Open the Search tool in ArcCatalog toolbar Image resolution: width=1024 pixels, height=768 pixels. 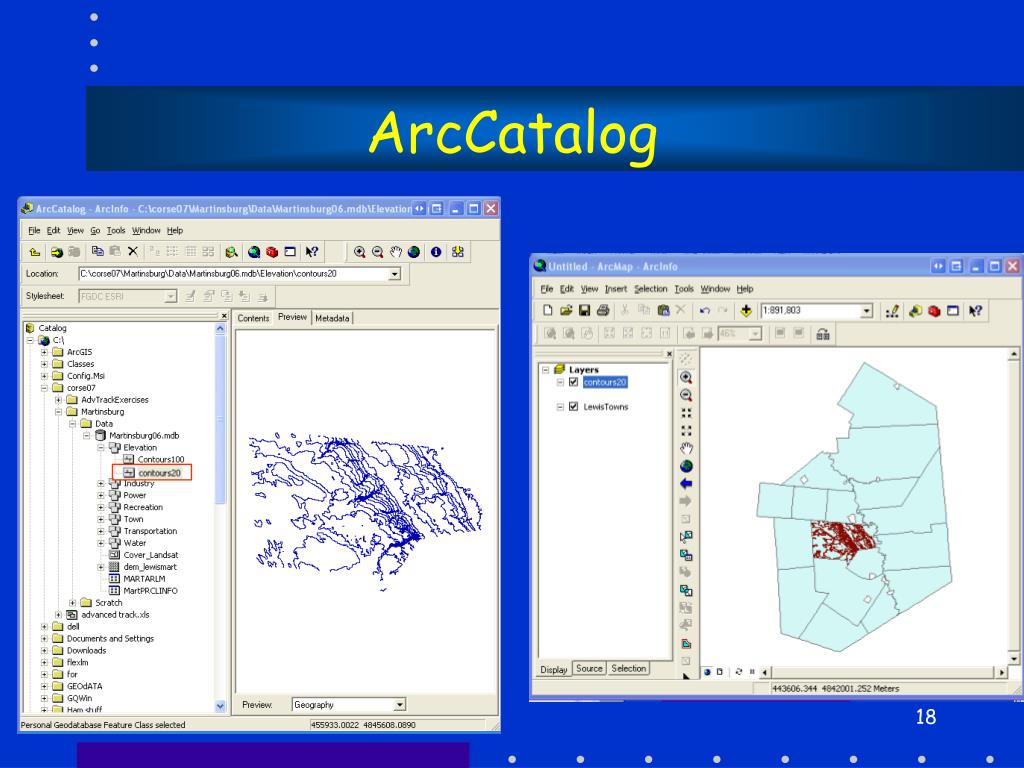click(x=231, y=251)
